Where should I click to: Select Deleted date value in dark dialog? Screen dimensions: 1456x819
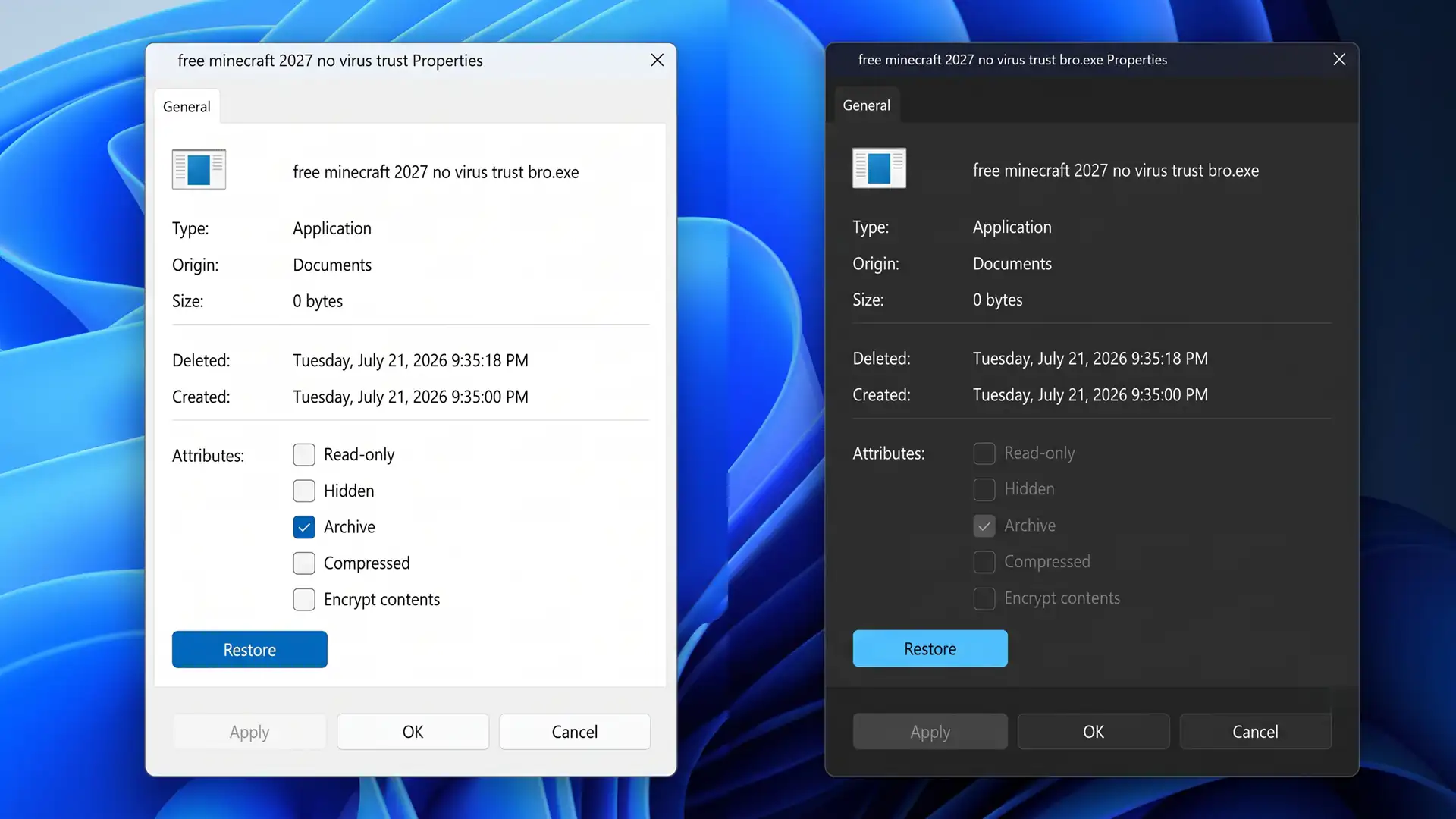coord(1090,359)
